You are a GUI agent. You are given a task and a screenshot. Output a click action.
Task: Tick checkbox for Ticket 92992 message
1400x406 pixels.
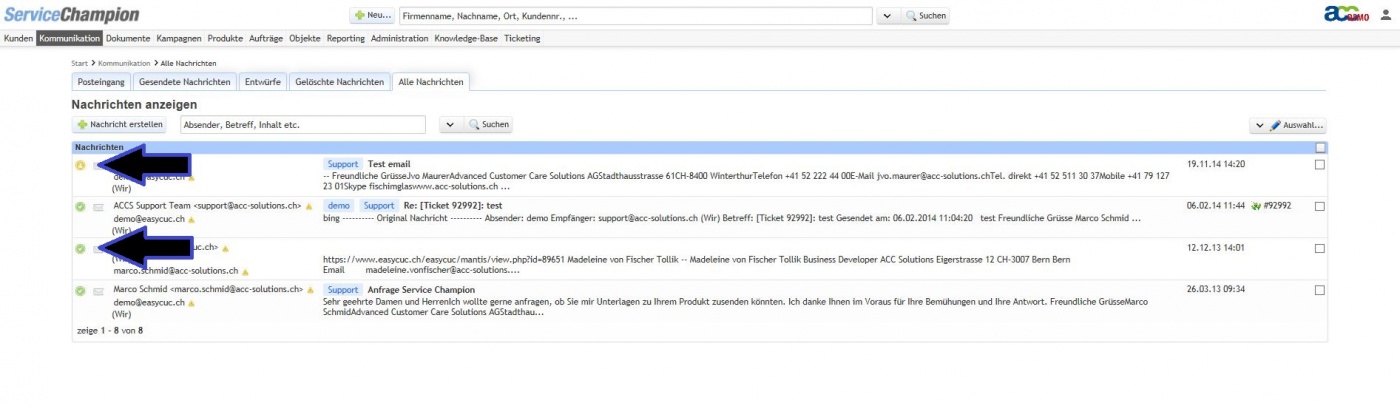pyautogui.click(x=1320, y=207)
